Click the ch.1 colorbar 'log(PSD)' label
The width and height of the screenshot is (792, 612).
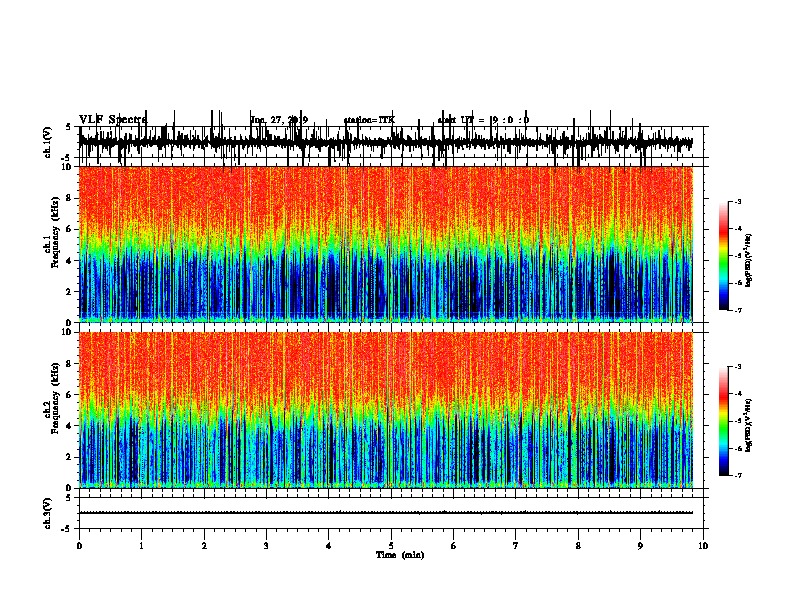749,261
